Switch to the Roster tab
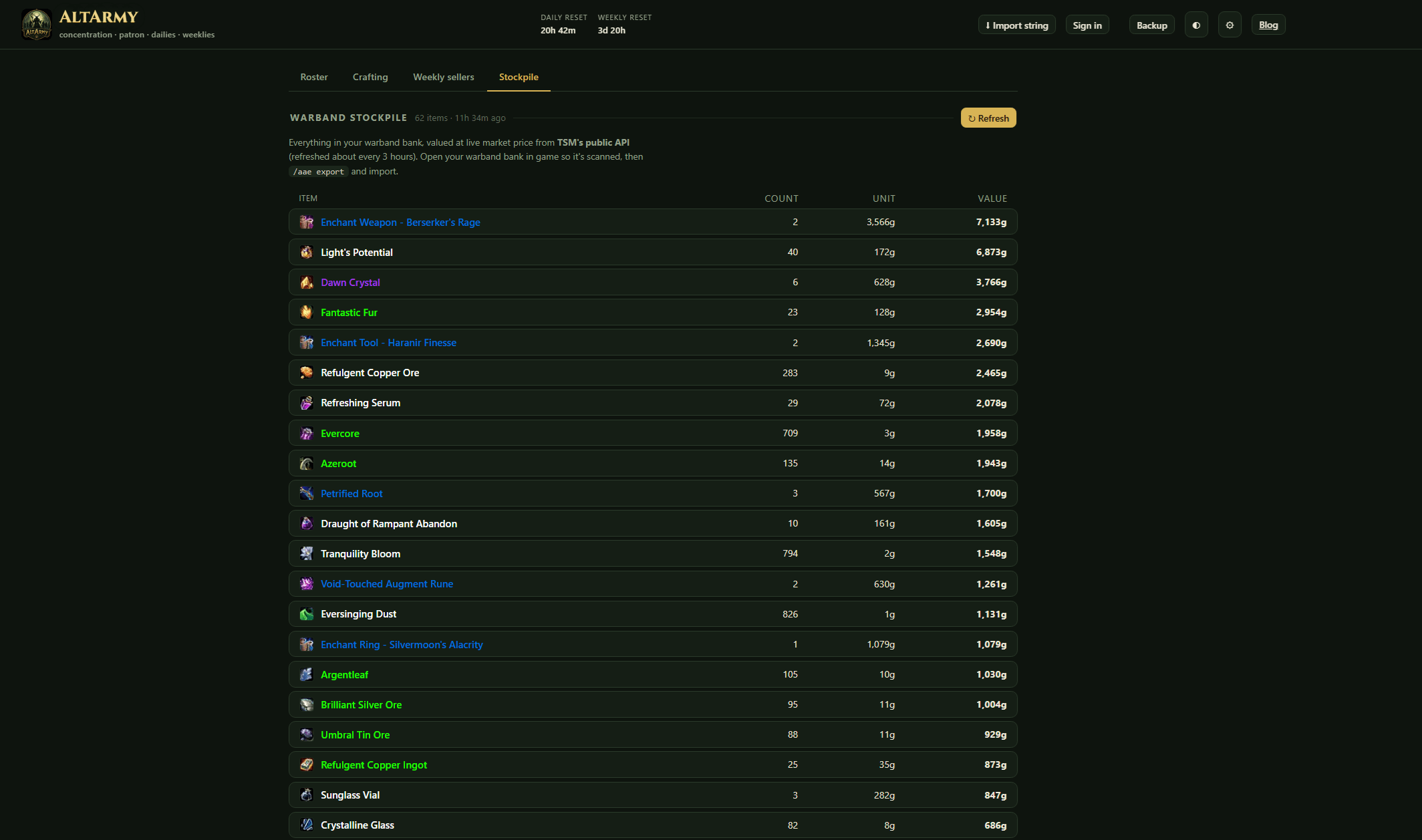The height and width of the screenshot is (840, 1422). coord(314,77)
